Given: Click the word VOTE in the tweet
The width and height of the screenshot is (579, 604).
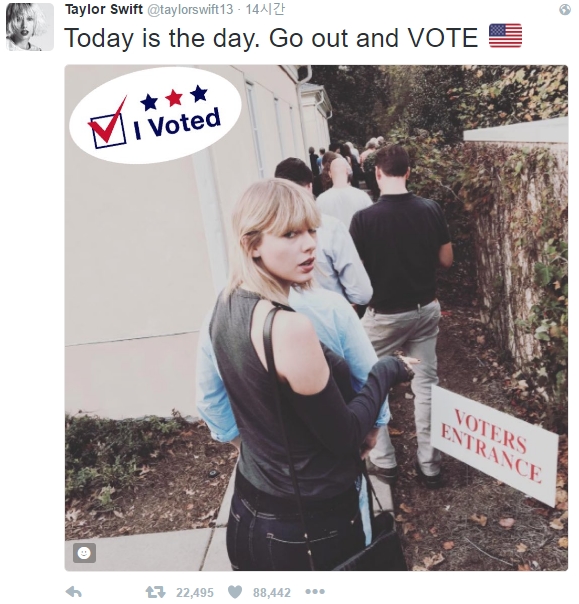Looking at the screenshot, I should [x=443, y=37].
